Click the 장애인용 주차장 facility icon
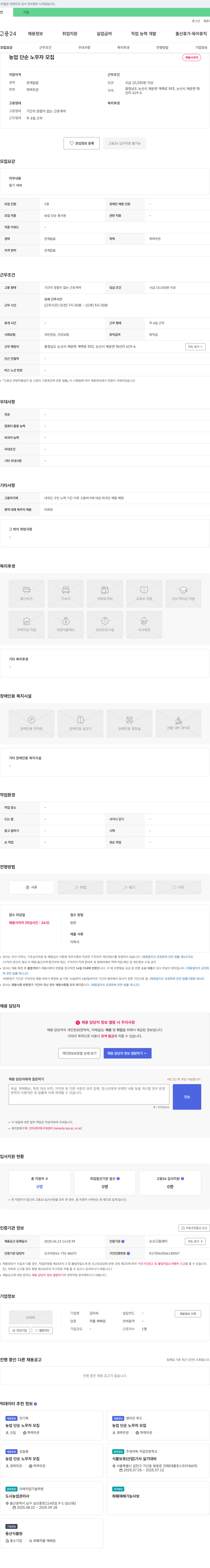This screenshot has width=210, height=1568. 32,724
